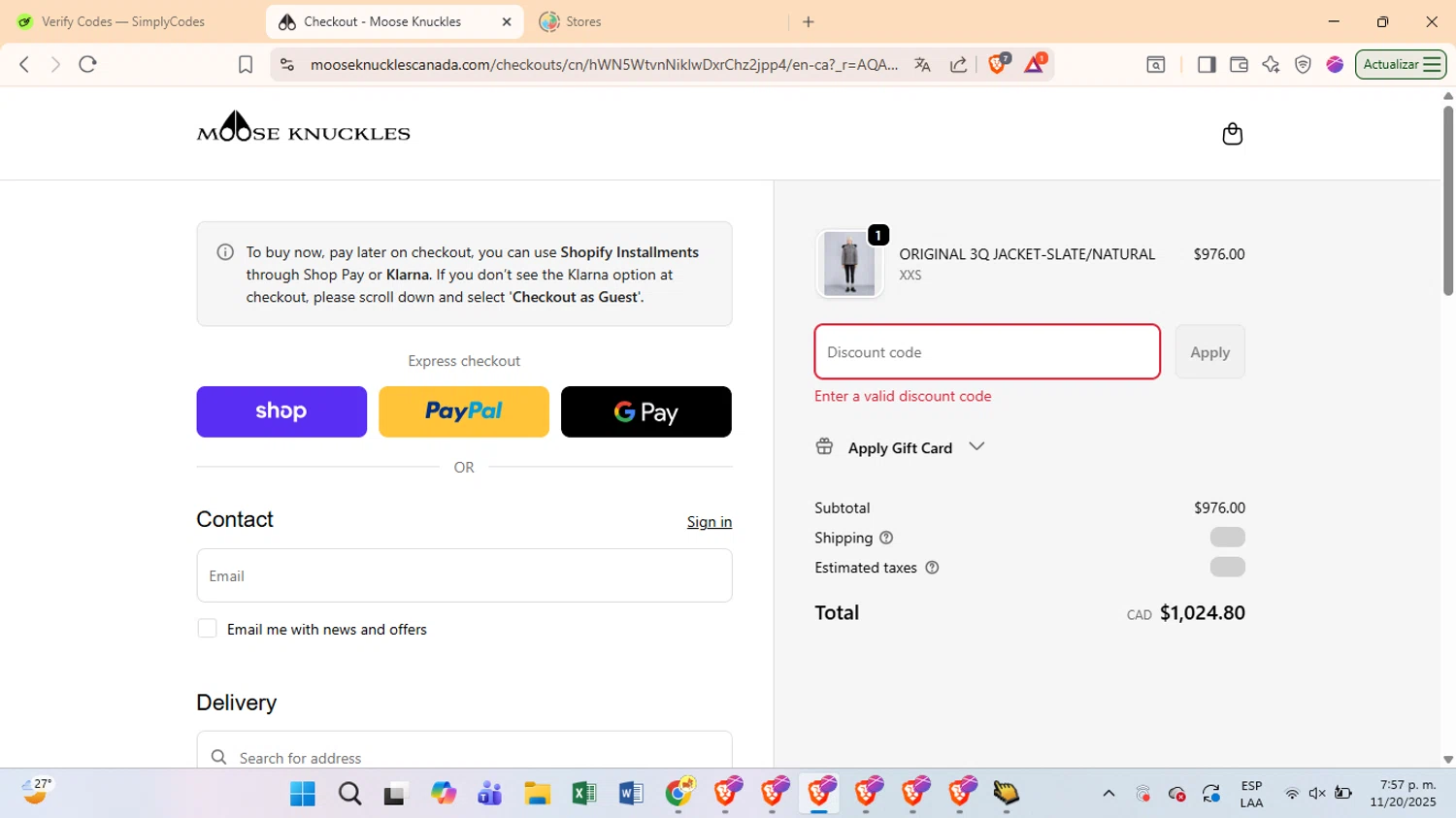Open Microsoft Teams from taskbar
This screenshot has width=1456, height=818.
[x=490, y=795]
